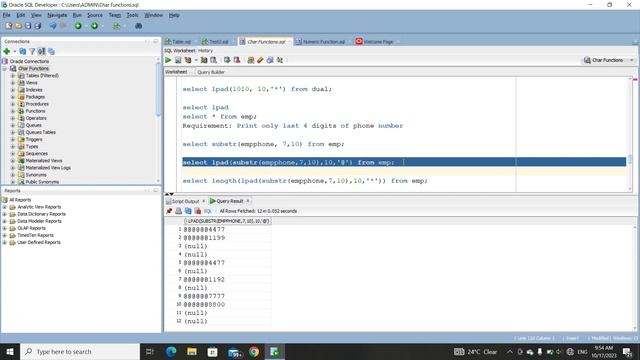Expand the Tables (Filtered) node

pos(13,76)
